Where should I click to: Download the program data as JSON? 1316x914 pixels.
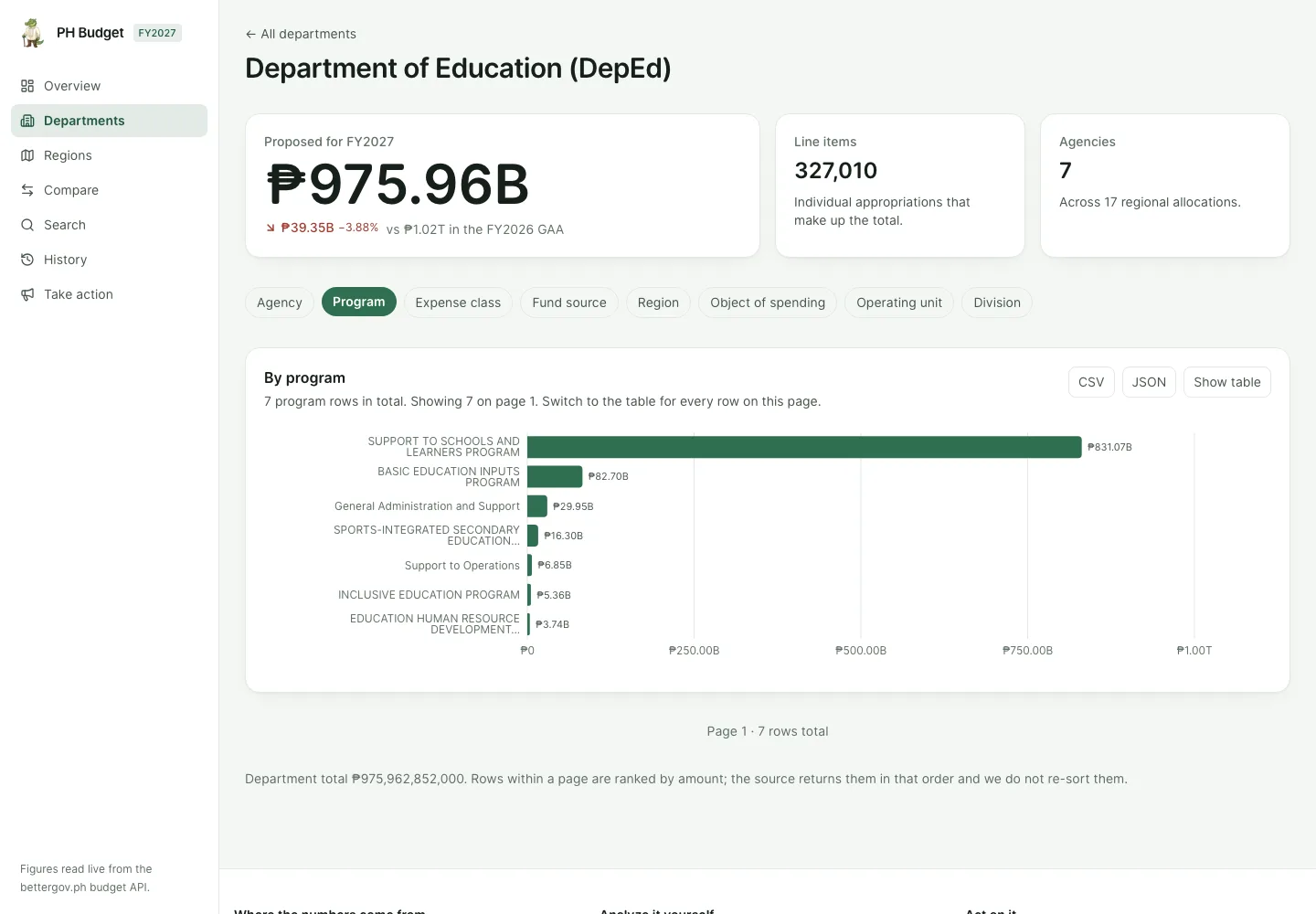coord(1149,382)
